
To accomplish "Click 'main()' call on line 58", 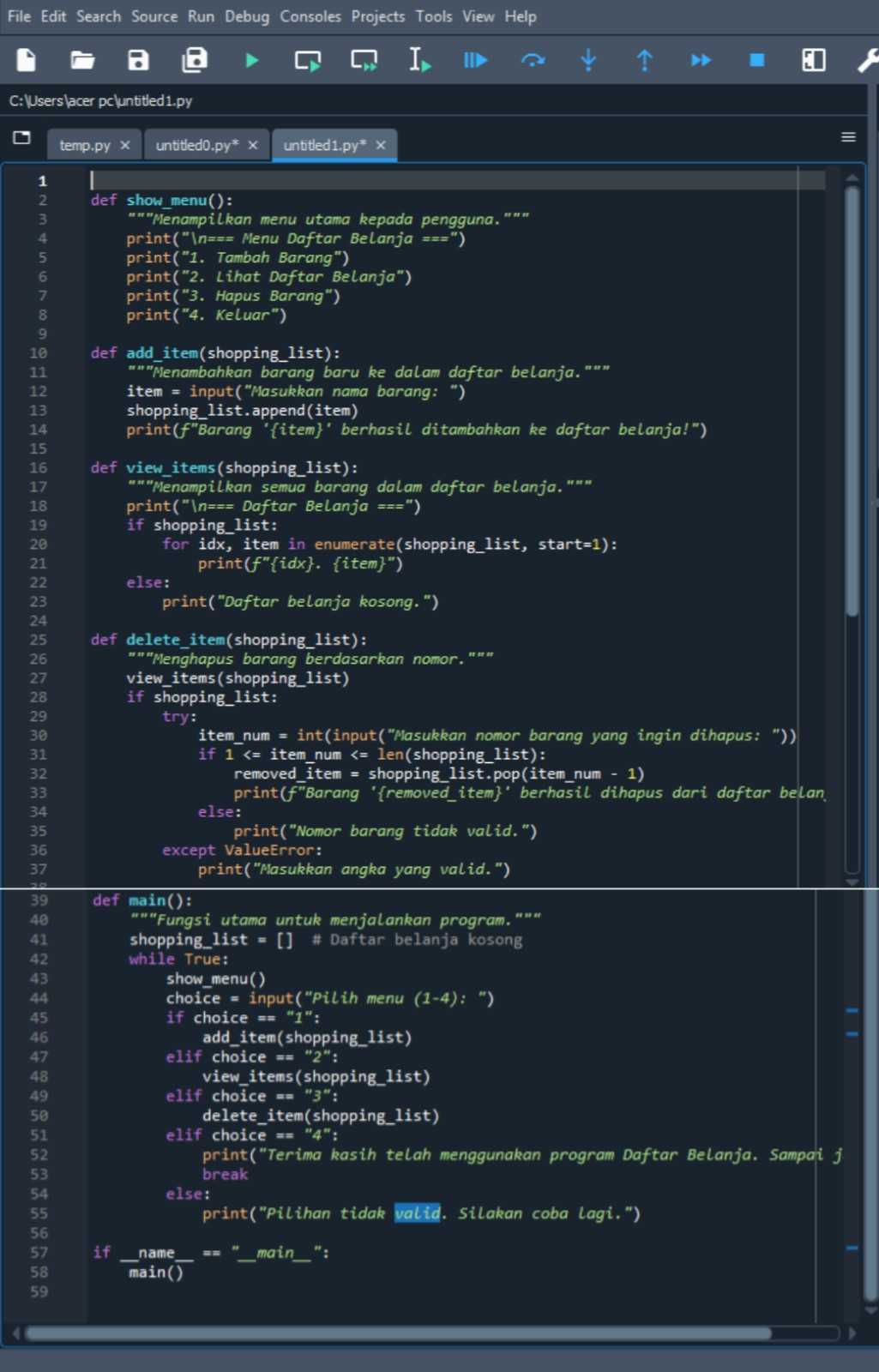I will click(x=156, y=1273).
